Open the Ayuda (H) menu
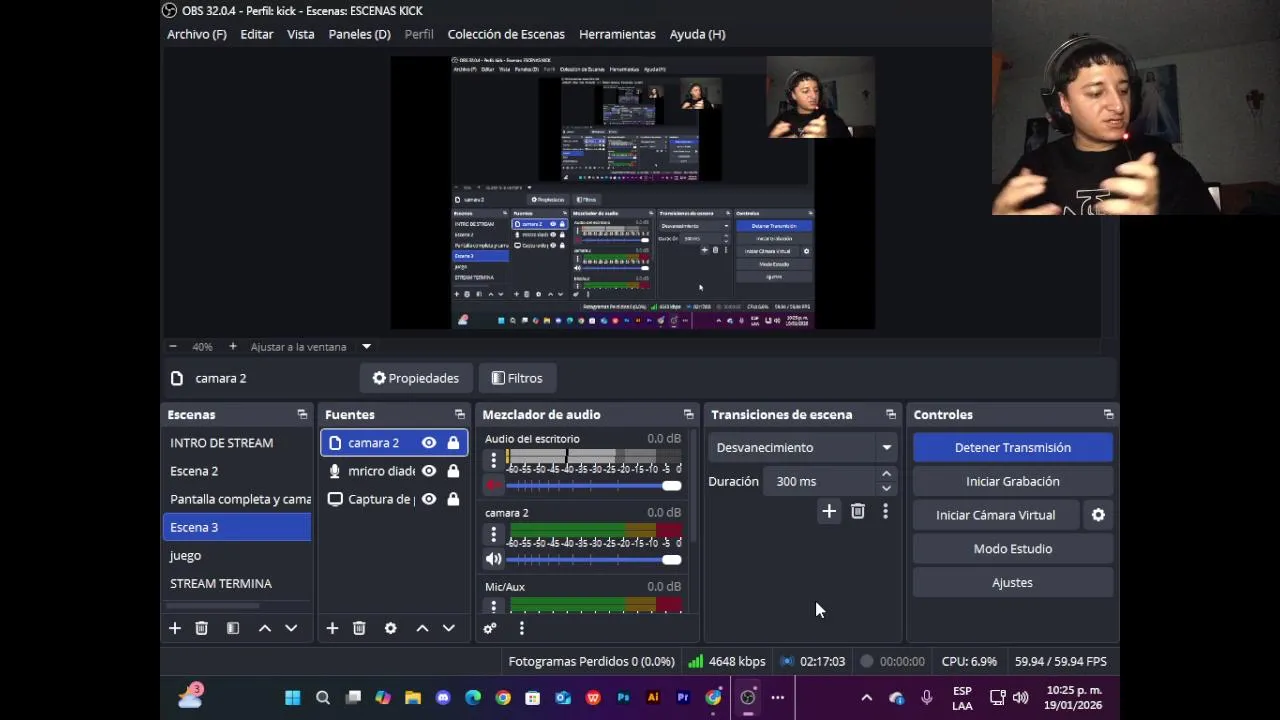Screen dimensions: 1280x720 point(698,34)
